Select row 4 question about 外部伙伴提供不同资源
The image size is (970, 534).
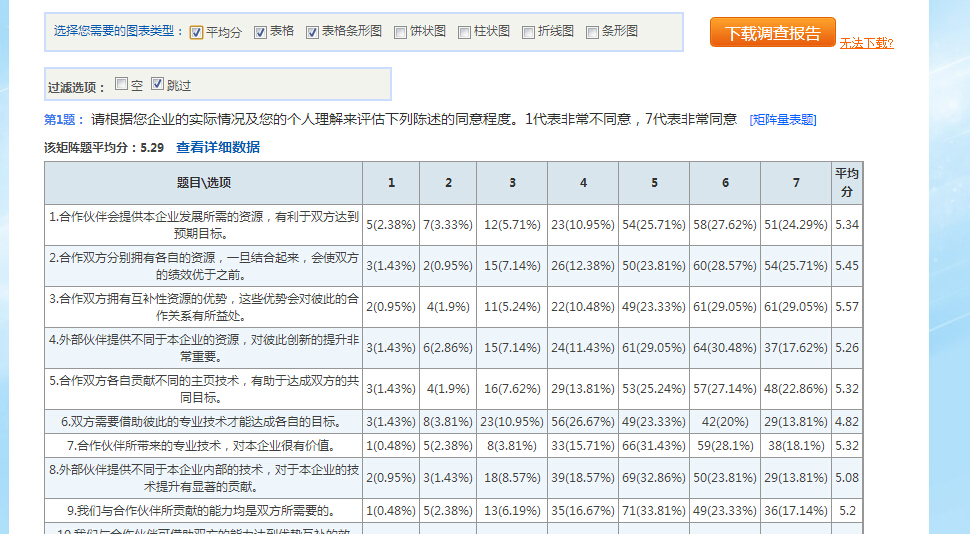point(204,348)
